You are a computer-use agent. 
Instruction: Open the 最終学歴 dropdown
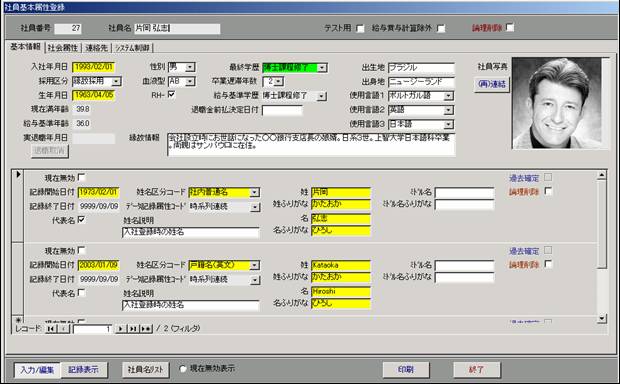[322, 68]
